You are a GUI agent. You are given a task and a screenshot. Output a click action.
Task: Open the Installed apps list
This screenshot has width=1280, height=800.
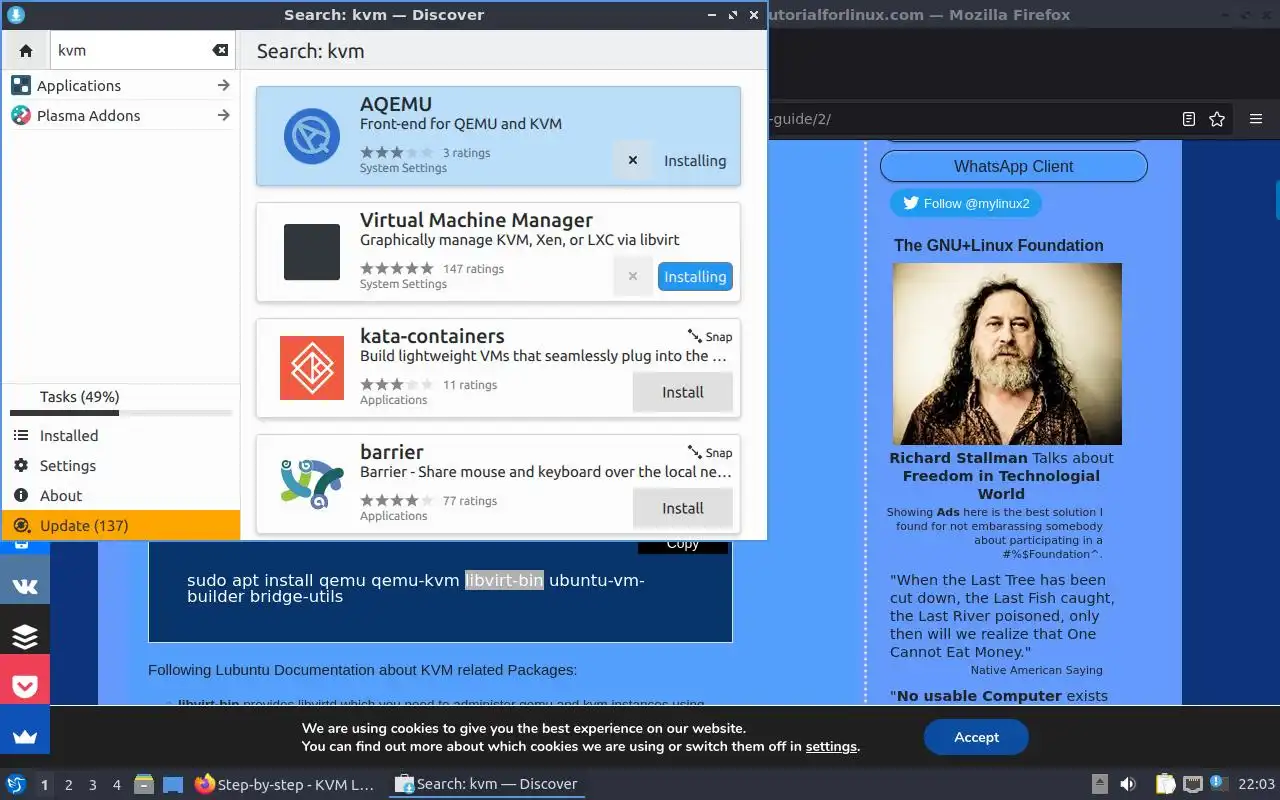pyautogui.click(x=121, y=436)
